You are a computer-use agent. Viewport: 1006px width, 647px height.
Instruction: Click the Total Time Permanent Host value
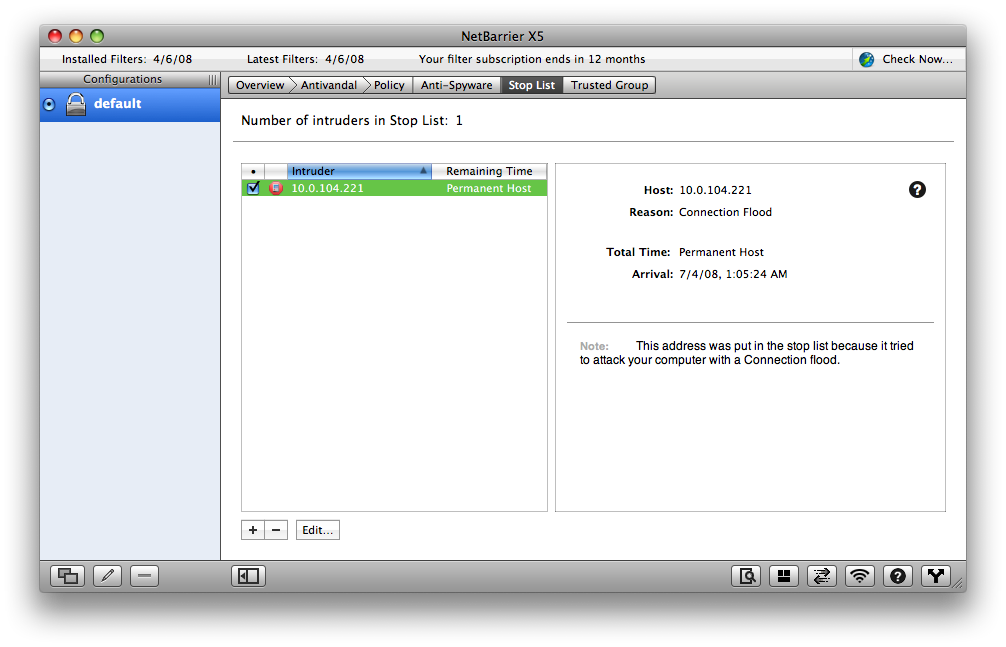click(x=721, y=252)
